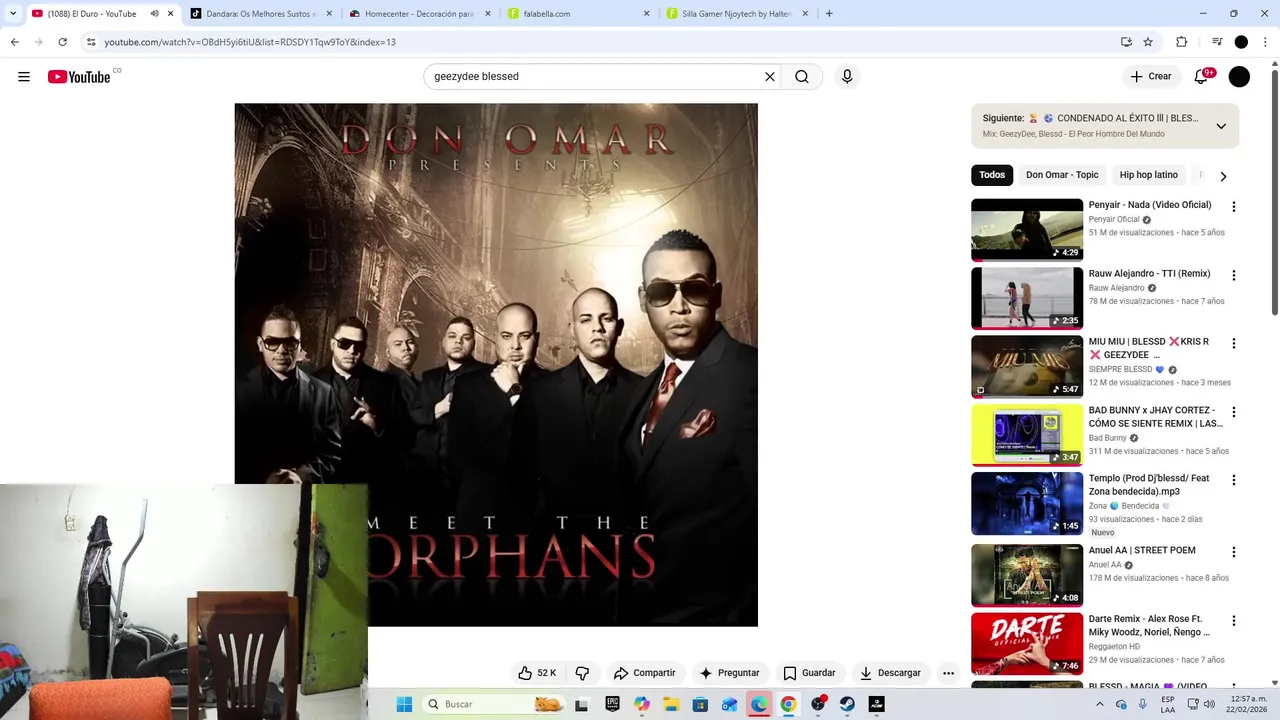Image resolution: width=1280 pixels, height=720 pixels.
Task: Click the Don Omar album artwork video
Action: (496, 365)
